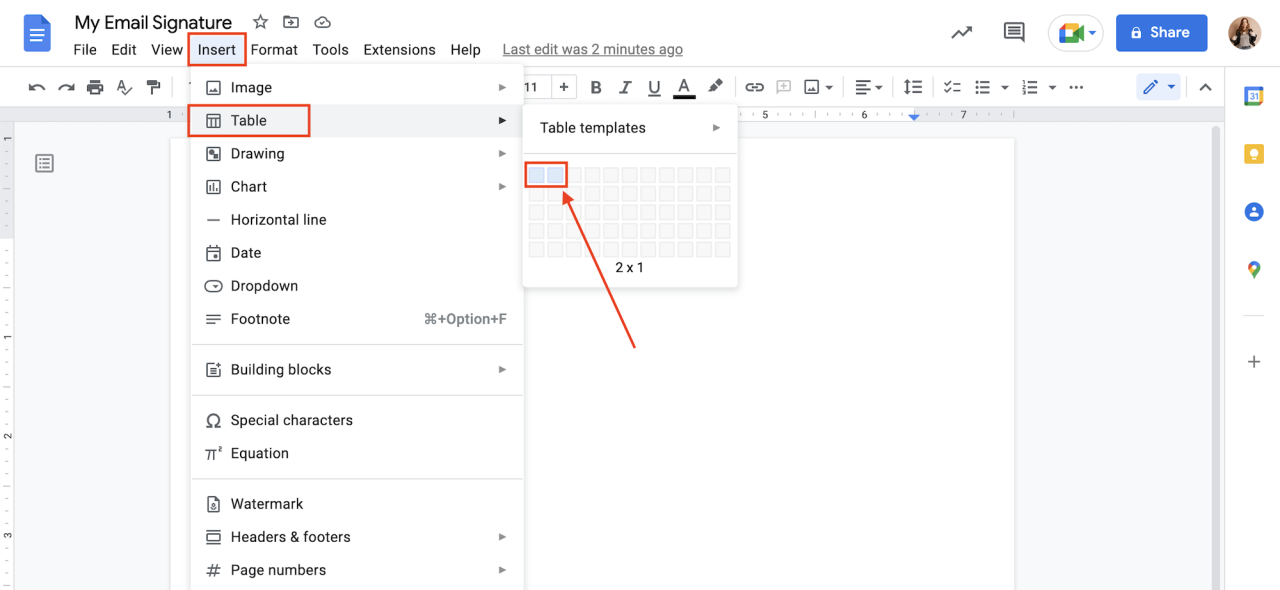1280x590 pixels.
Task: Toggle underline formatting
Action: 654,87
